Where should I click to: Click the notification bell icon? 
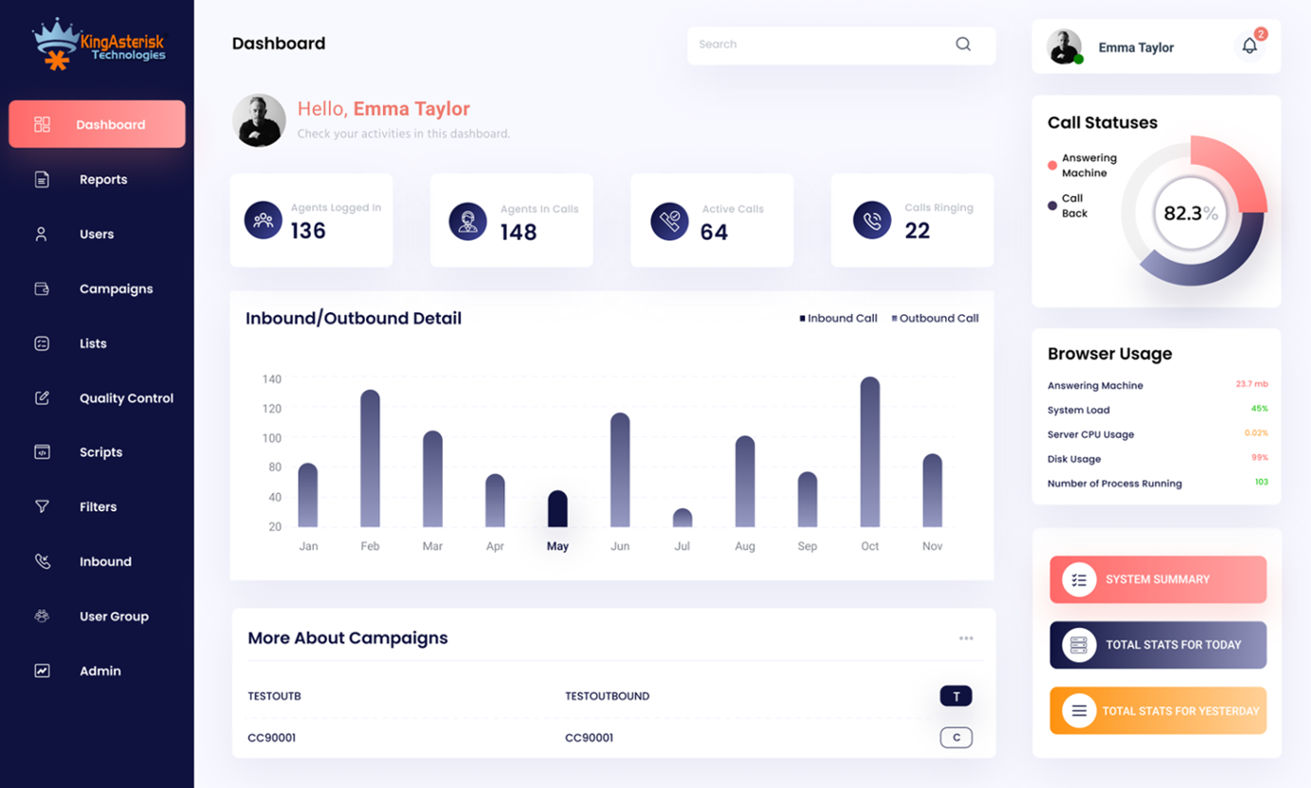pos(1249,46)
